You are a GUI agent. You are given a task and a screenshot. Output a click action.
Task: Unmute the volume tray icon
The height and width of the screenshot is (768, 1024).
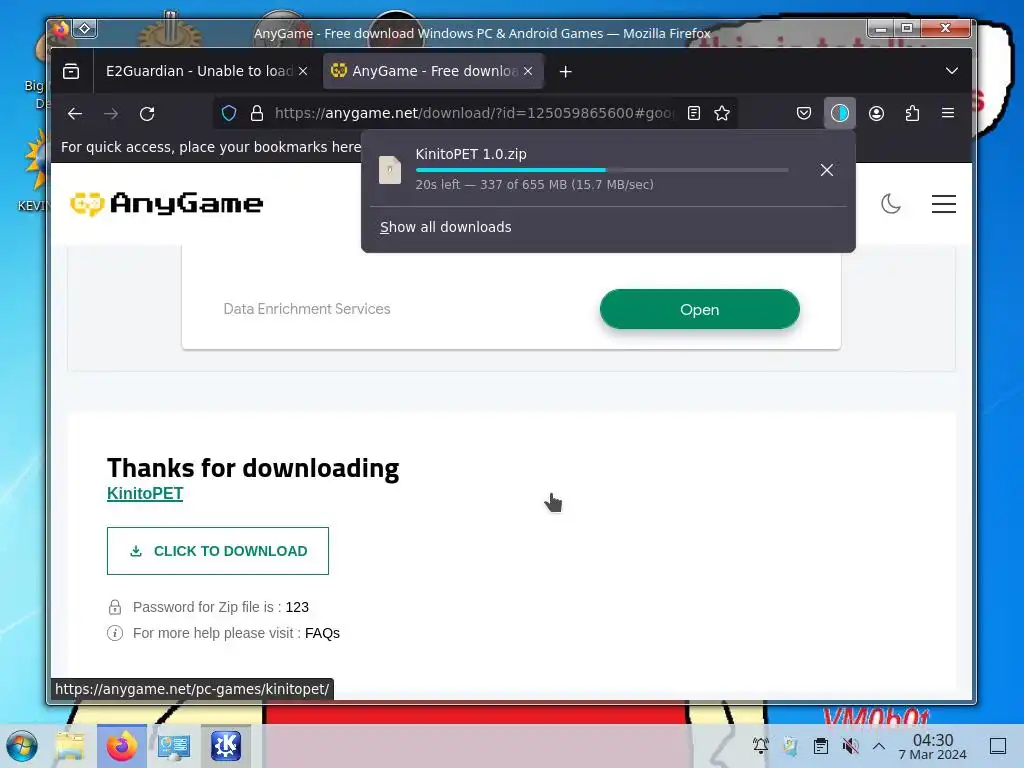[850, 746]
